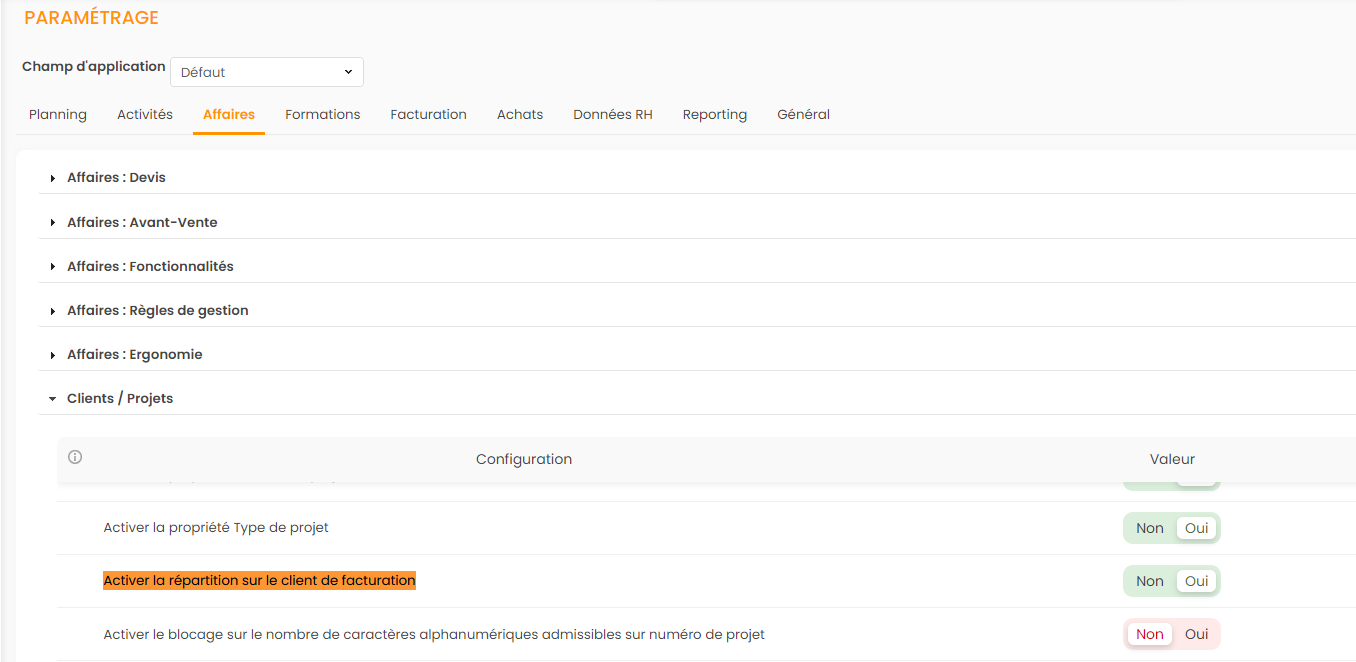The image size is (1356, 662).
Task: Open the Achats tab
Action: coord(520,115)
